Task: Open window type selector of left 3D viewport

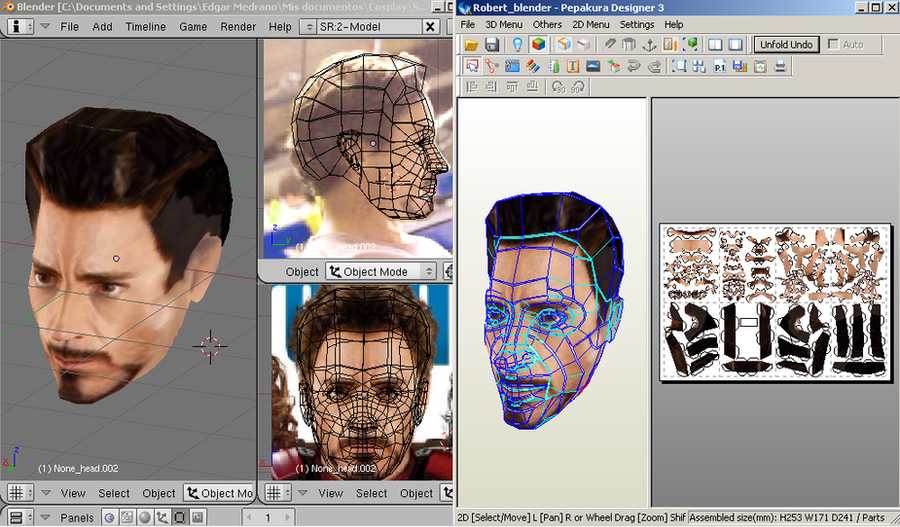Action: tap(20, 493)
